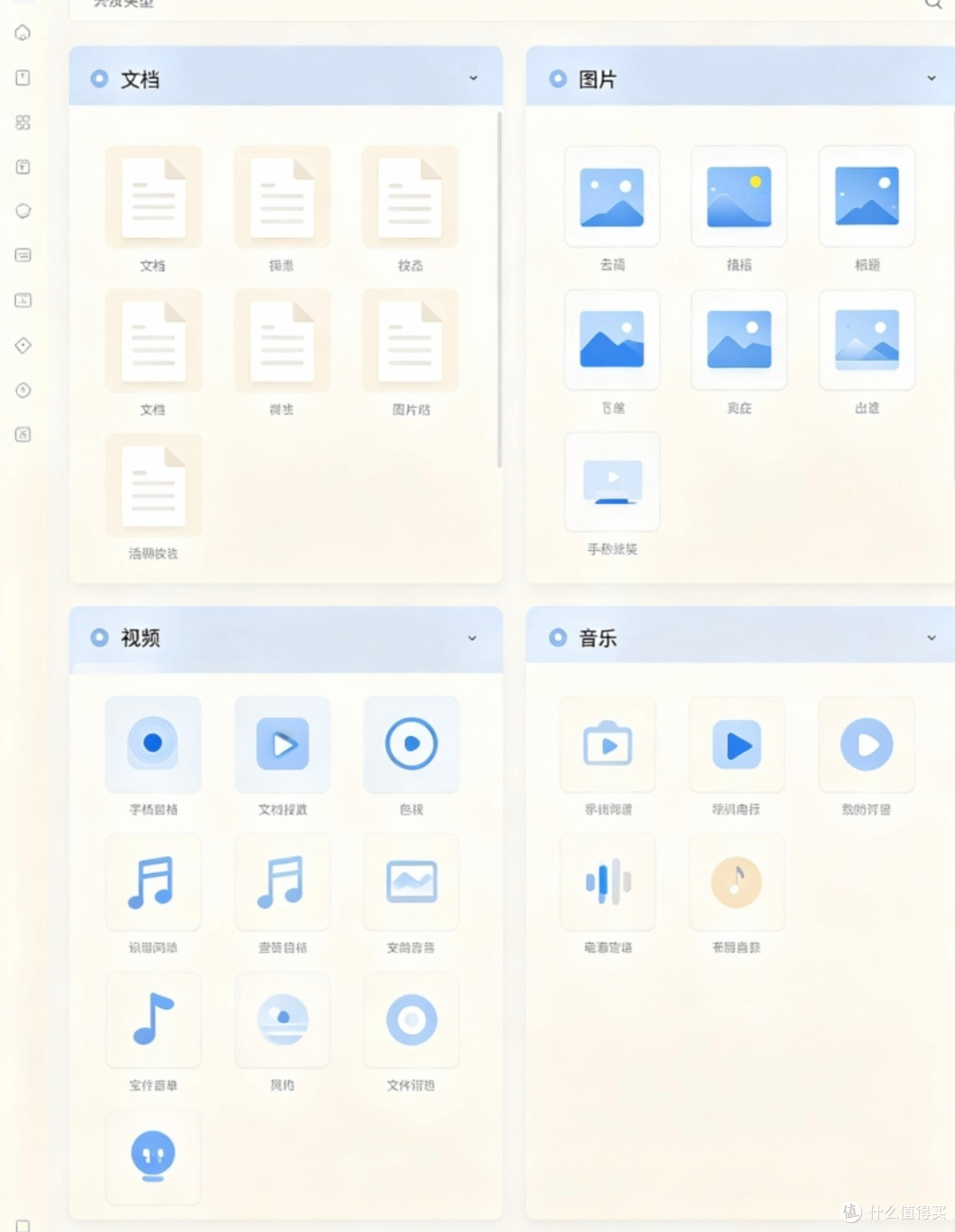Image resolution: width=955 pixels, height=1232 pixels.
Task: Open the image tile with two white dots in the sky
Action: click(x=612, y=196)
